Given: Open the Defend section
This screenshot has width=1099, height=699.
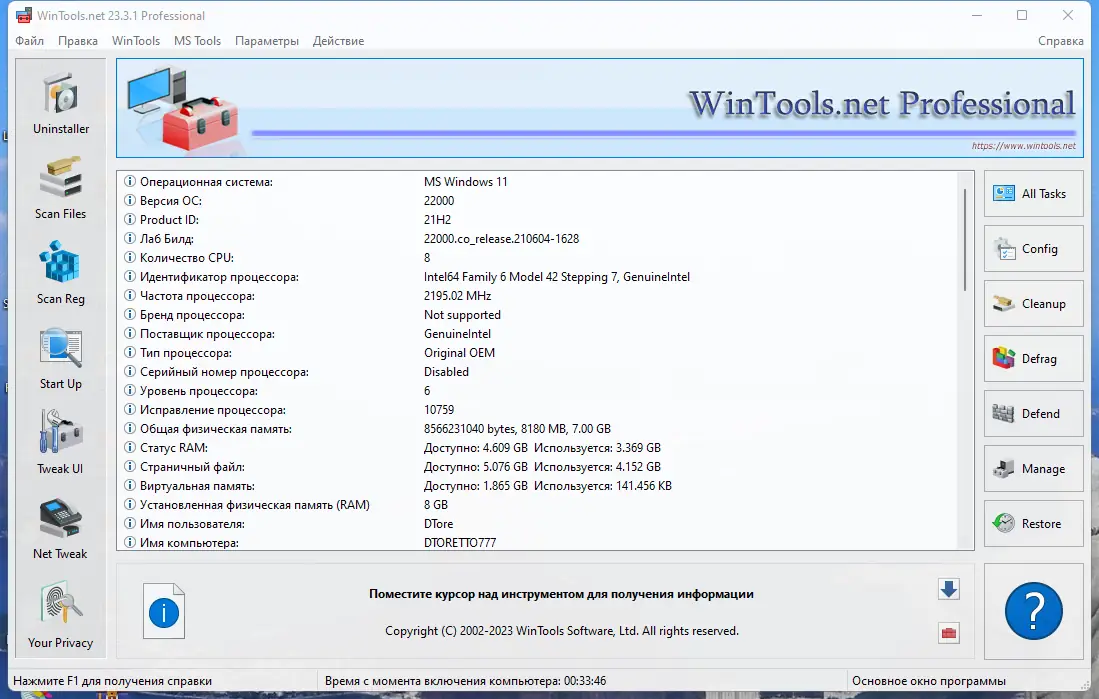Looking at the screenshot, I should (x=1034, y=414).
